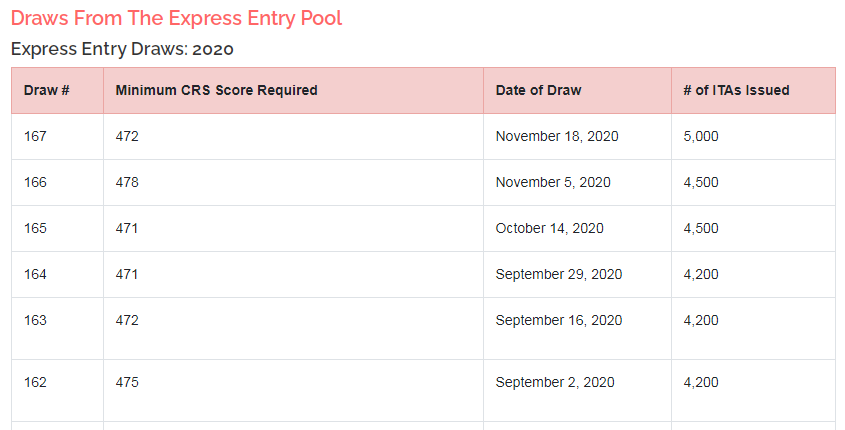The width and height of the screenshot is (845, 430).
Task: Click the November 18, 2020 date cell
Action: tap(557, 136)
